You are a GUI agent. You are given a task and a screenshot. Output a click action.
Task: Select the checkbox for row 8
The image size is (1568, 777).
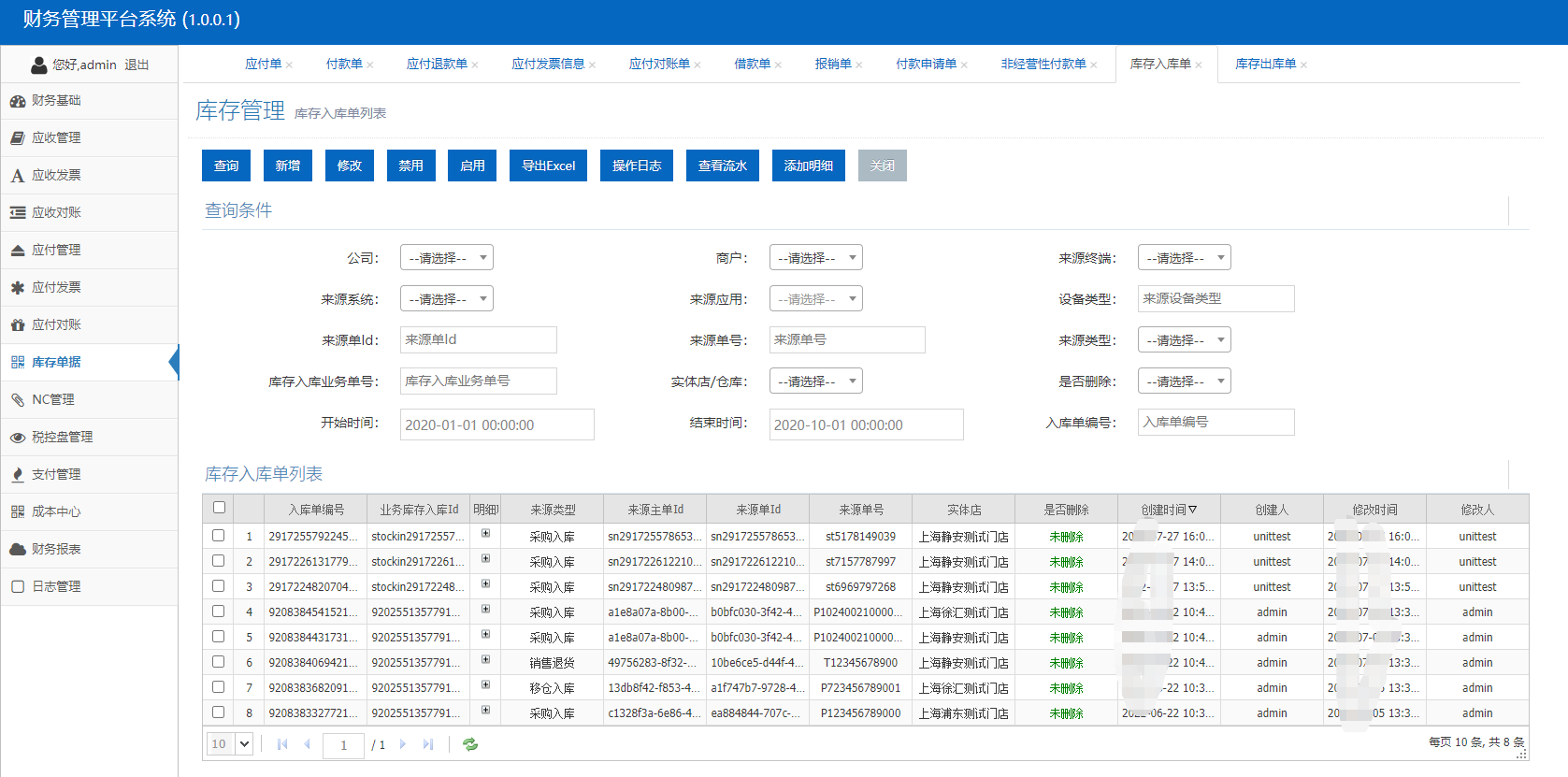click(219, 712)
